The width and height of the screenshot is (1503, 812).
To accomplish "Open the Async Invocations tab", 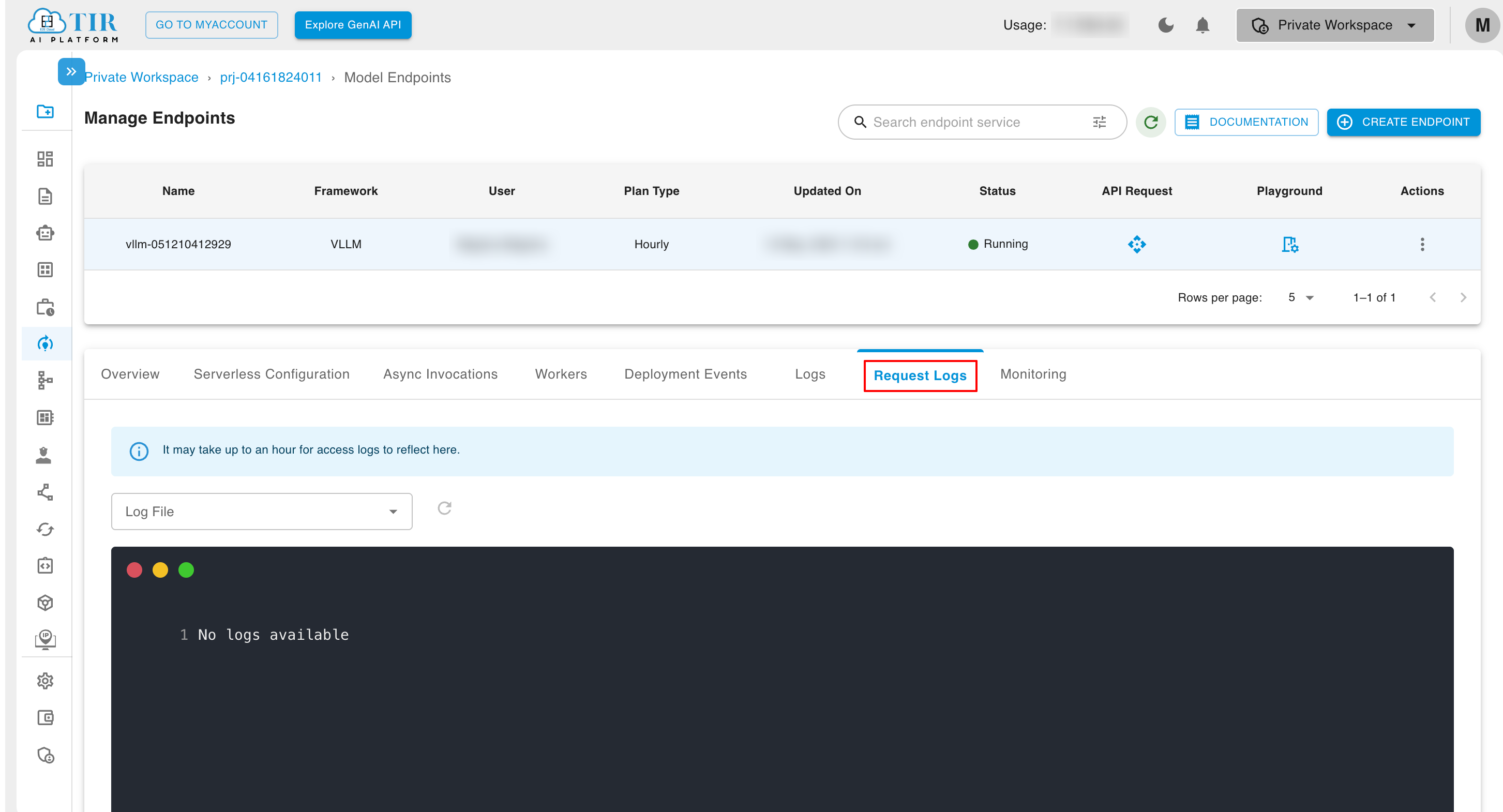I will pyautogui.click(x=441, y=374).
